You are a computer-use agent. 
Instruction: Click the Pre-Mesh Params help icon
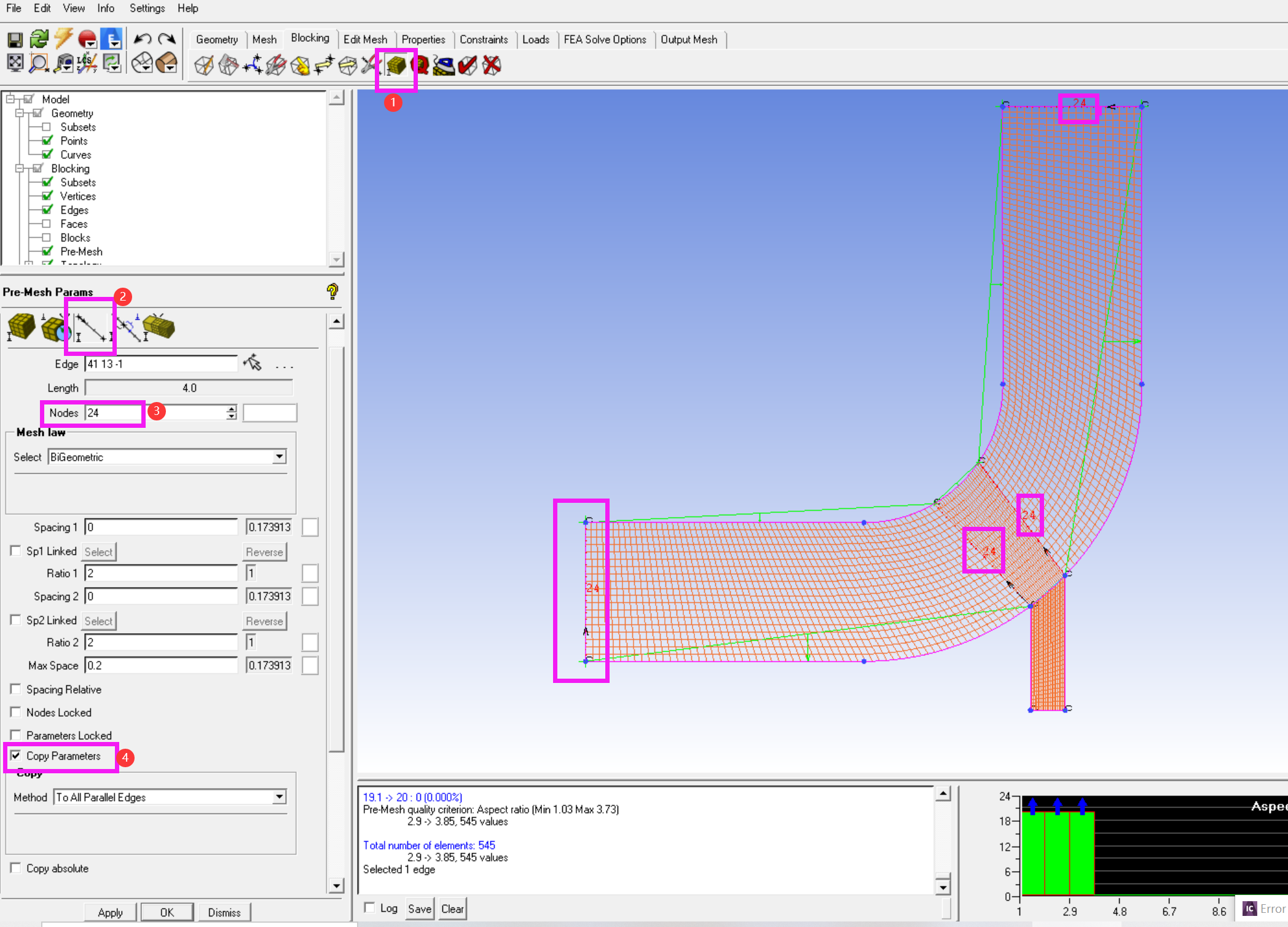pos(332,291)
